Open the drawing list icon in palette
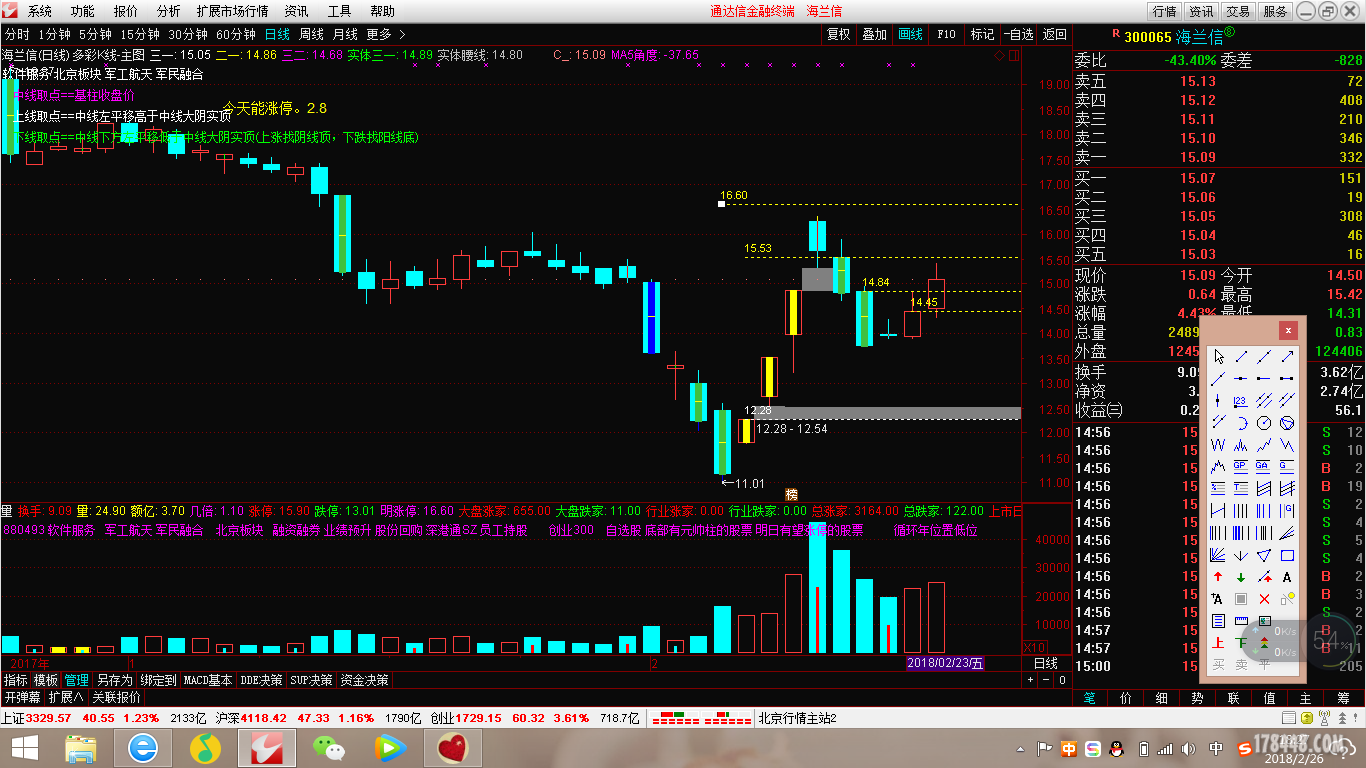1366x768 pixels. pyautogui.click(x=1218, y=620)
